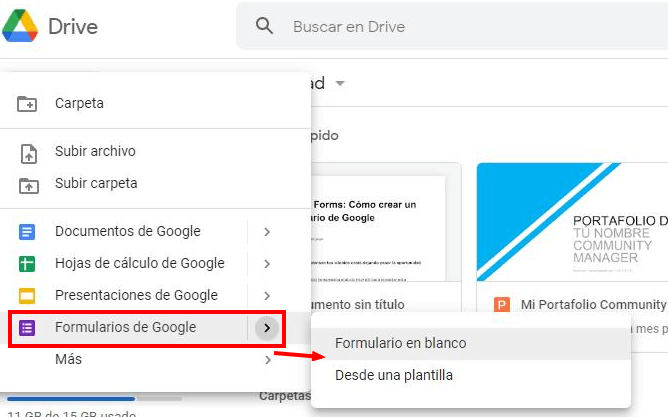Image resolution: width=668 pixels, height=417 pixels.
Task: Click the purple Google Forms icon
Action: coord(27,328)
